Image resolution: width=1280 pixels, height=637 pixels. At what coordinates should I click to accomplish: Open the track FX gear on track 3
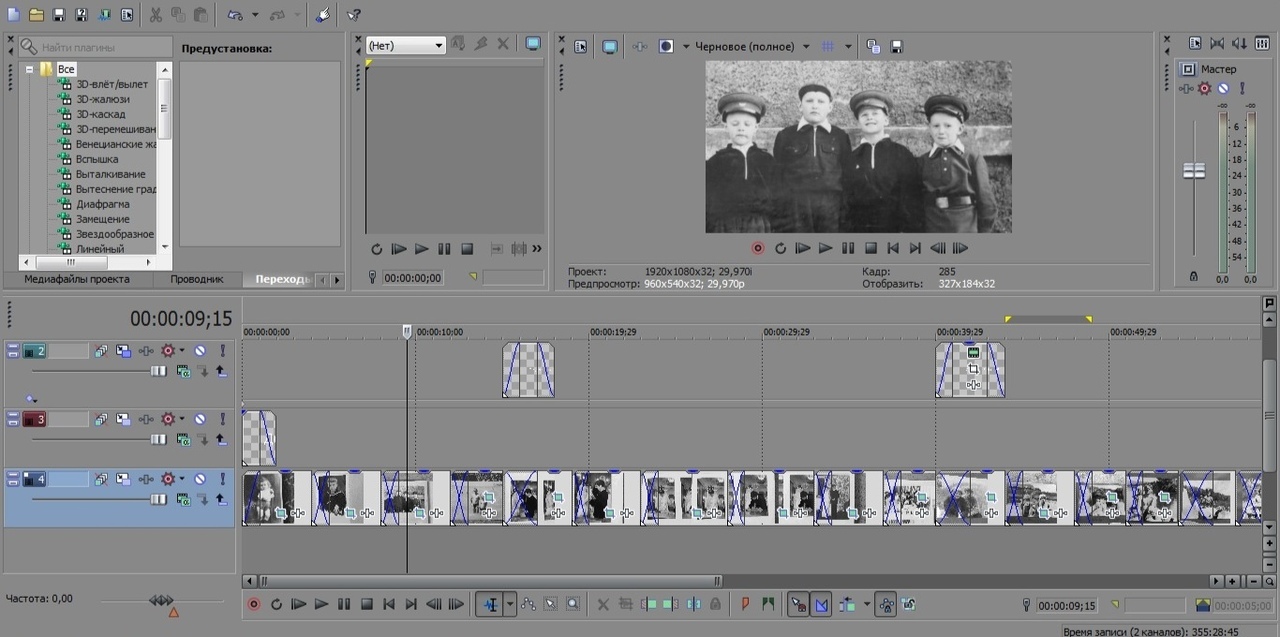coord(167,419)
